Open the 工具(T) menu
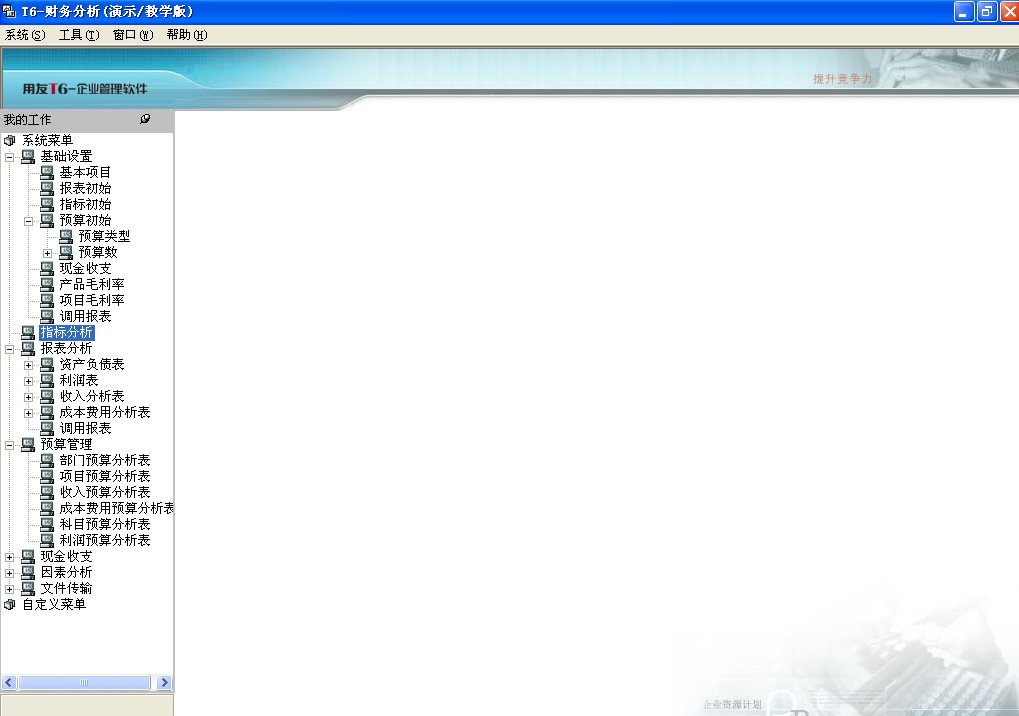 point(79,35)
